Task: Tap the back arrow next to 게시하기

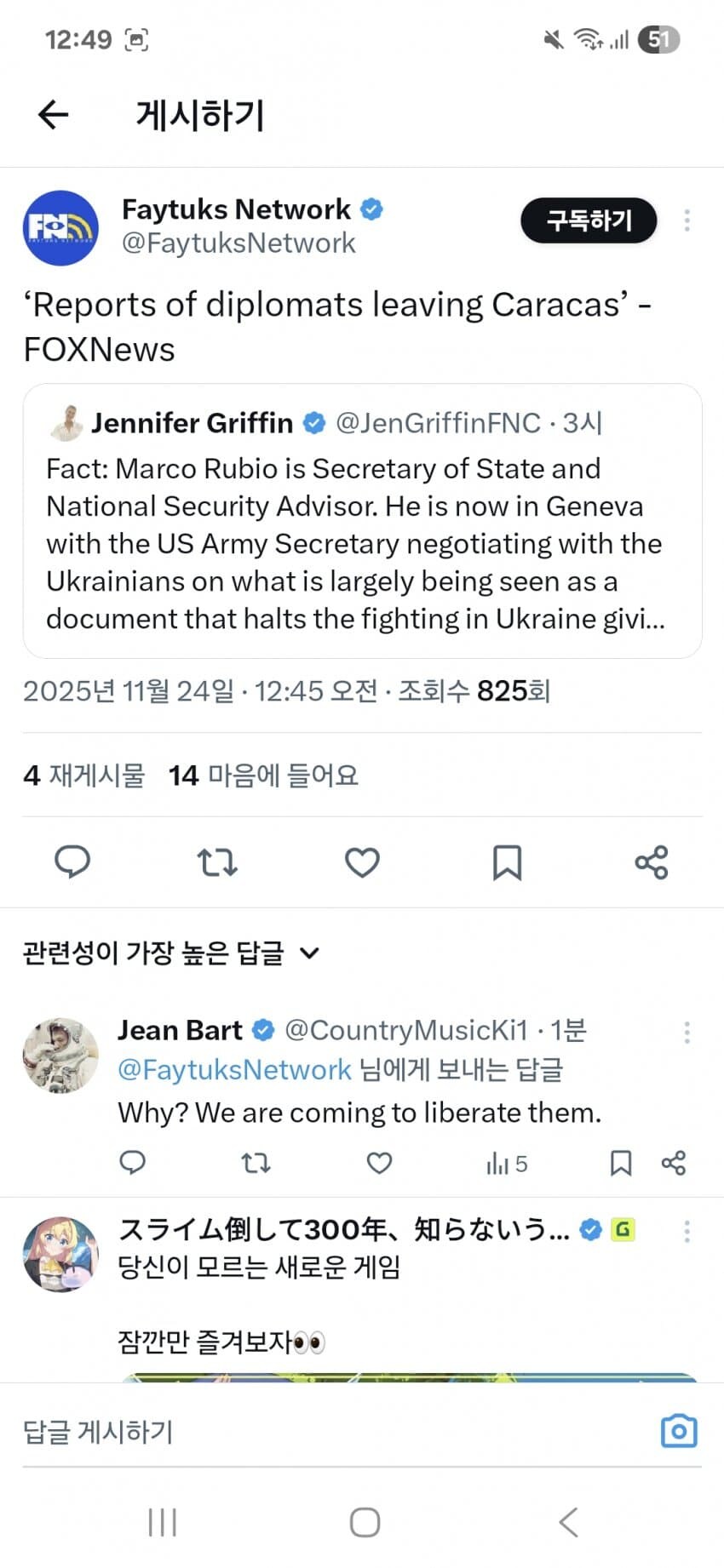Action: tap(53, 115)
